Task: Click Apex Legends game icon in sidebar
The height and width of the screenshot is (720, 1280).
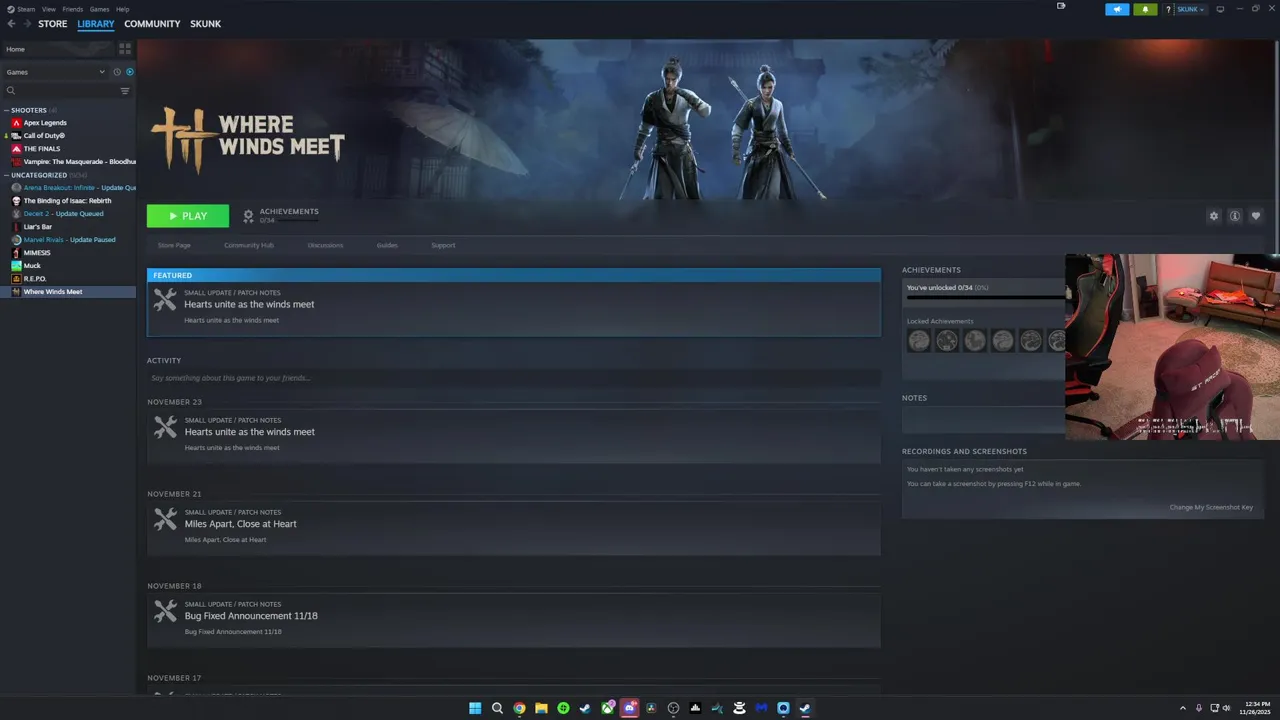Action: 16,123
